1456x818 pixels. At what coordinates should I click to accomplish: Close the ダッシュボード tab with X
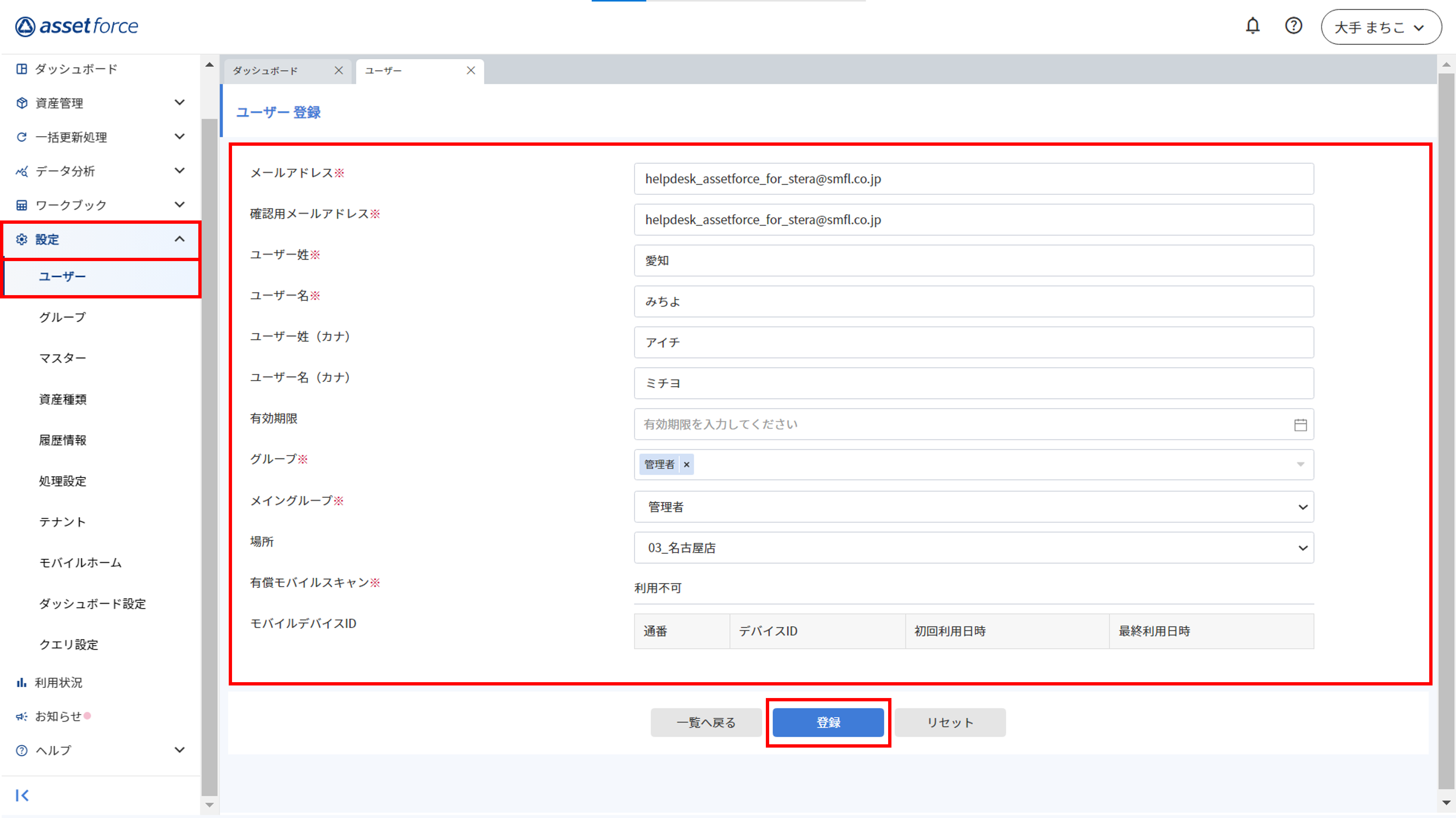338,71
